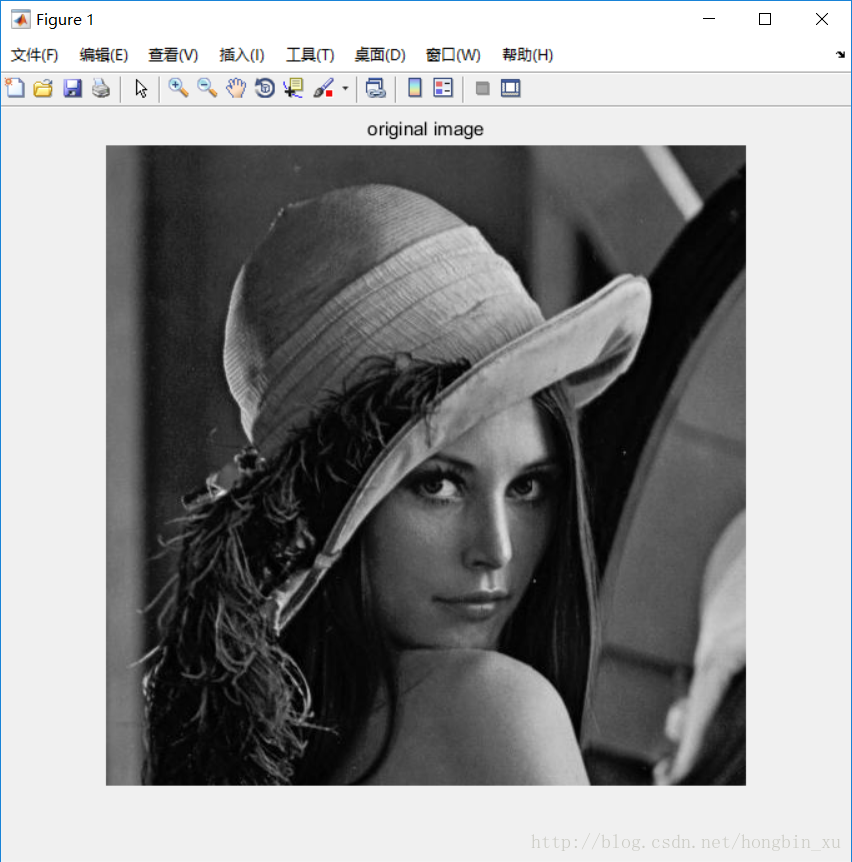Open the 编辑(E) menu

(x=103, y=55)
